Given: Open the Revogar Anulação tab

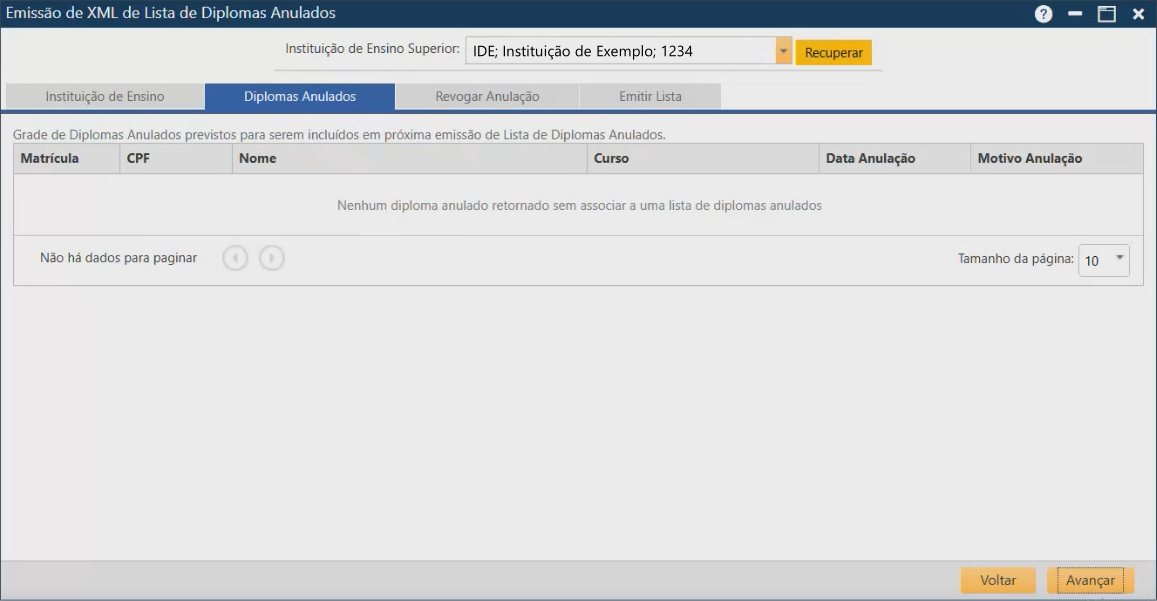Looking at the screenshot, I should tap(489, 96).
